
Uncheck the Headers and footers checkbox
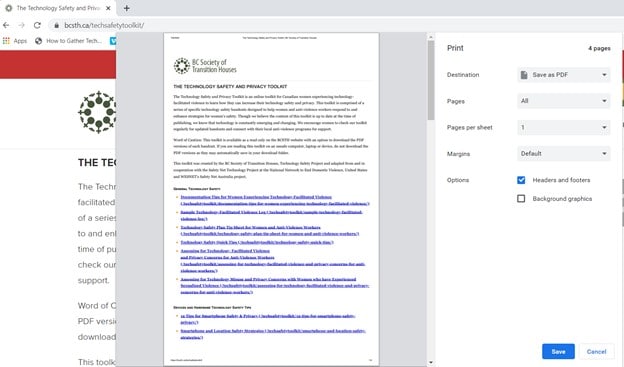(521, 180)
